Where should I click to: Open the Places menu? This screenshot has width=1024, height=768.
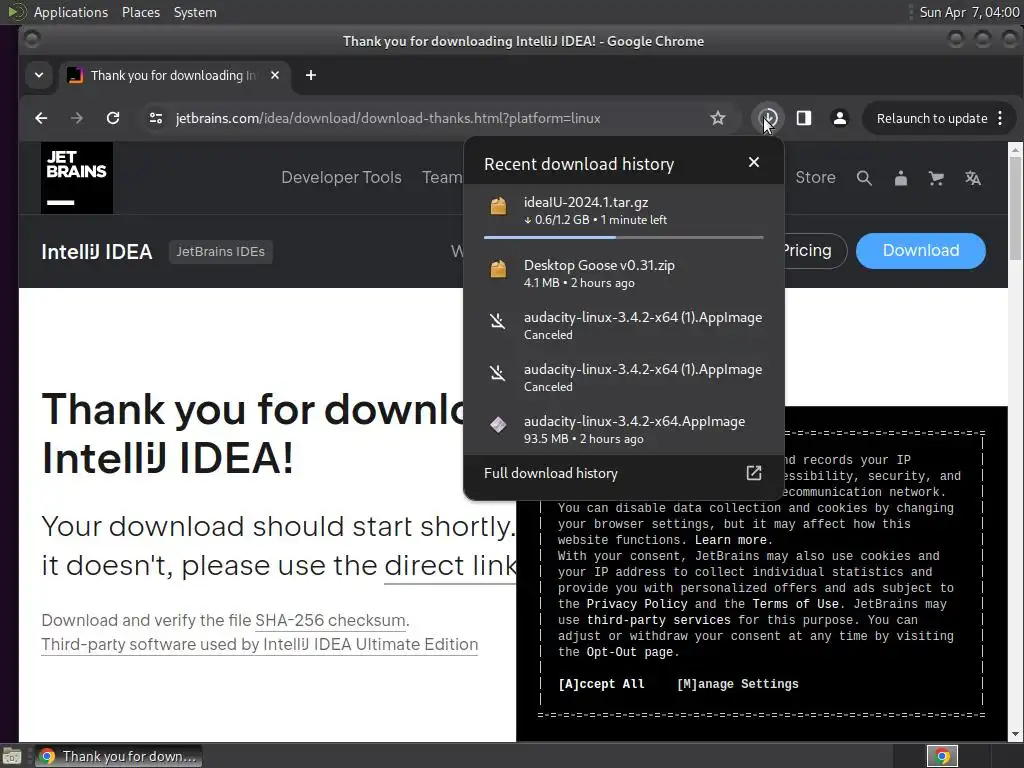(x=140, y=12)
